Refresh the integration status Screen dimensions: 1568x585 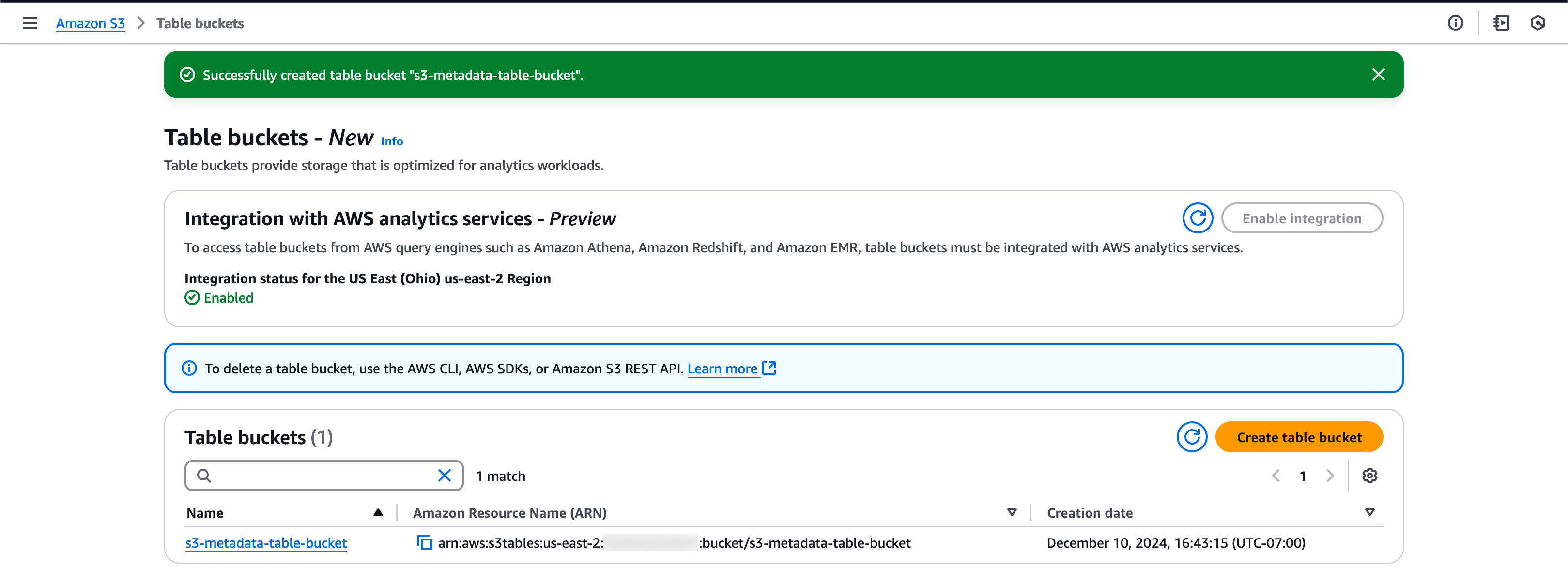[1197, 218]
